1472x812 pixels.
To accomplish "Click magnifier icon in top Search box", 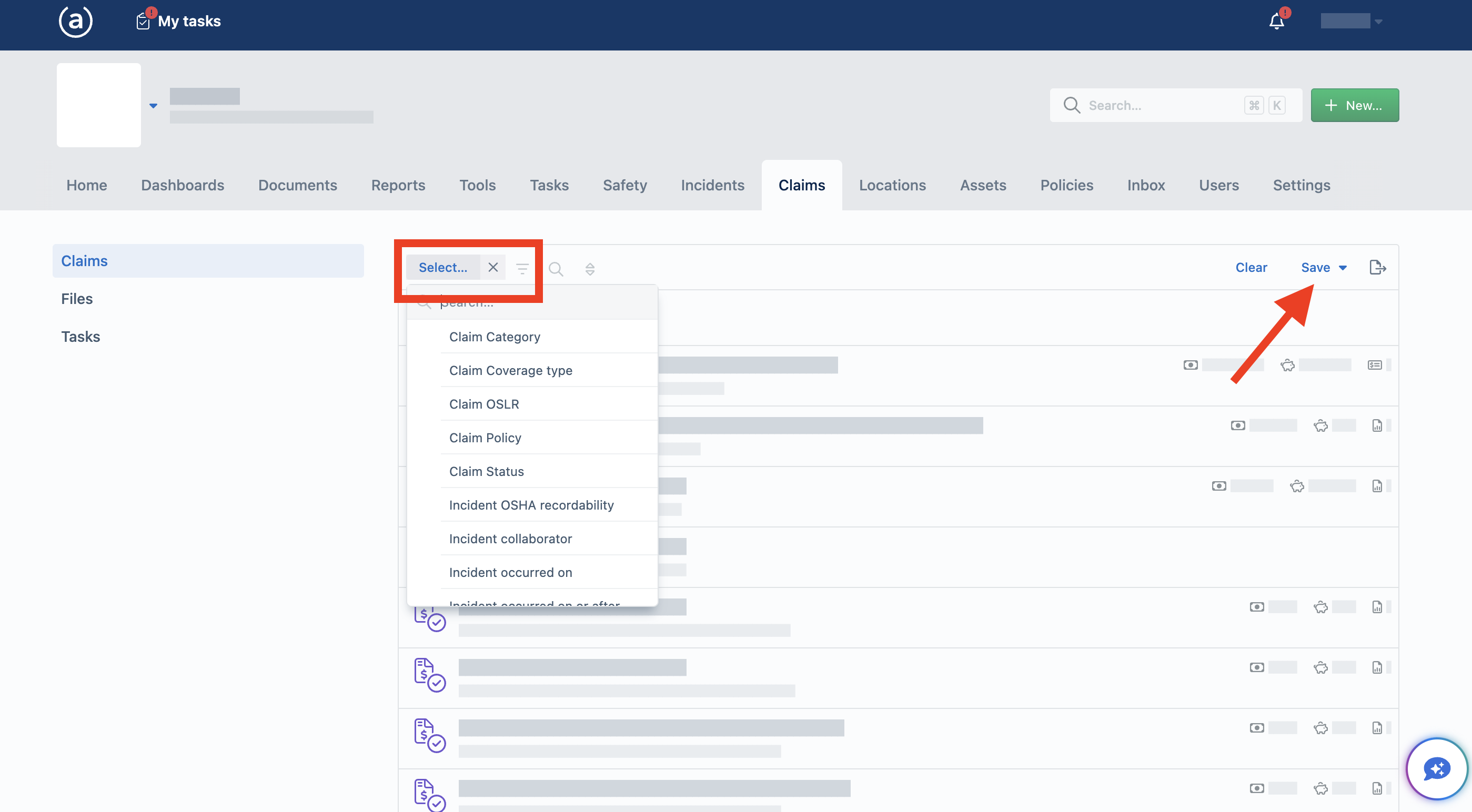I will pyautogui.click(x=1072, y=105).
